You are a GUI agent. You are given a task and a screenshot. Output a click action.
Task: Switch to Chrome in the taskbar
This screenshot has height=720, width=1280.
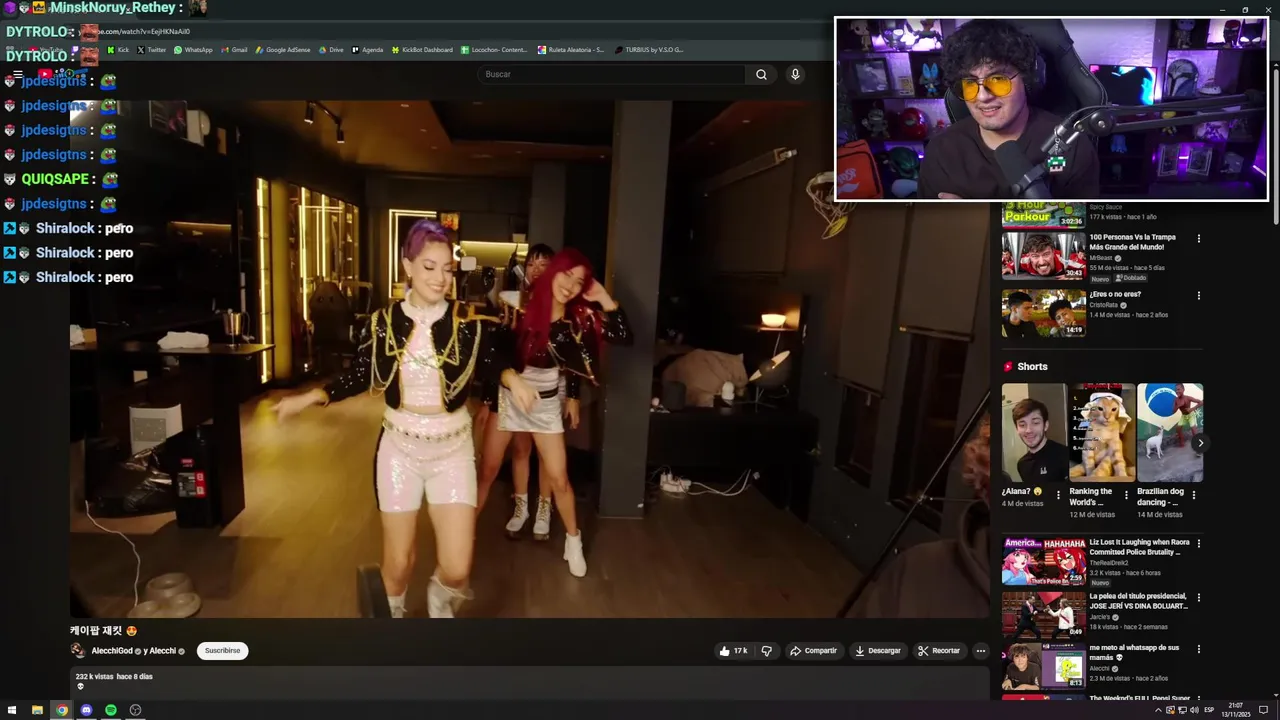tap(62, 710)
